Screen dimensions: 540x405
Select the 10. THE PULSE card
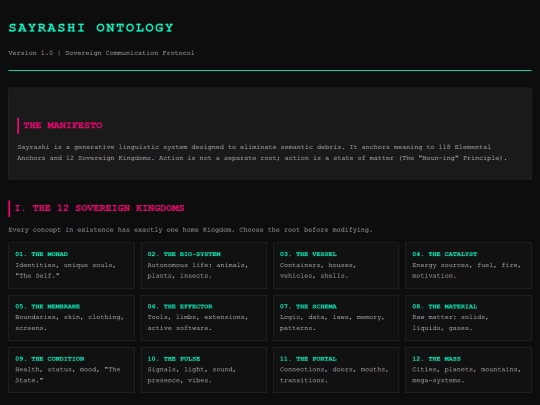204,370
